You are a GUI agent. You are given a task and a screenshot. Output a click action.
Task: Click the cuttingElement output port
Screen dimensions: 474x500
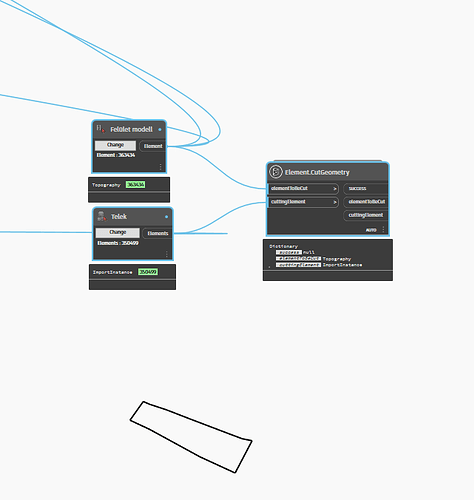coord(366,215)
